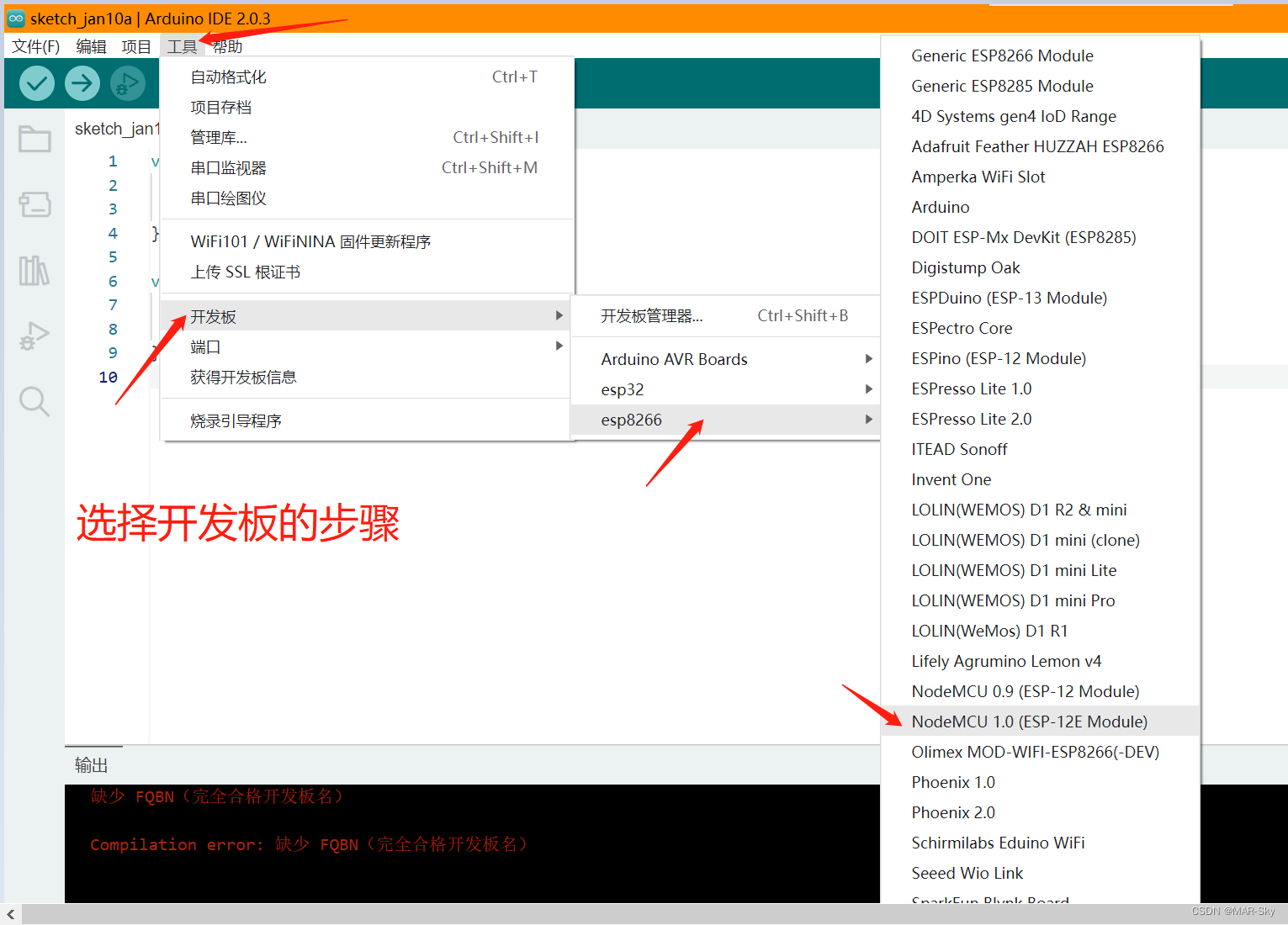Click the Upload arrow button

(x=82, y=83)
